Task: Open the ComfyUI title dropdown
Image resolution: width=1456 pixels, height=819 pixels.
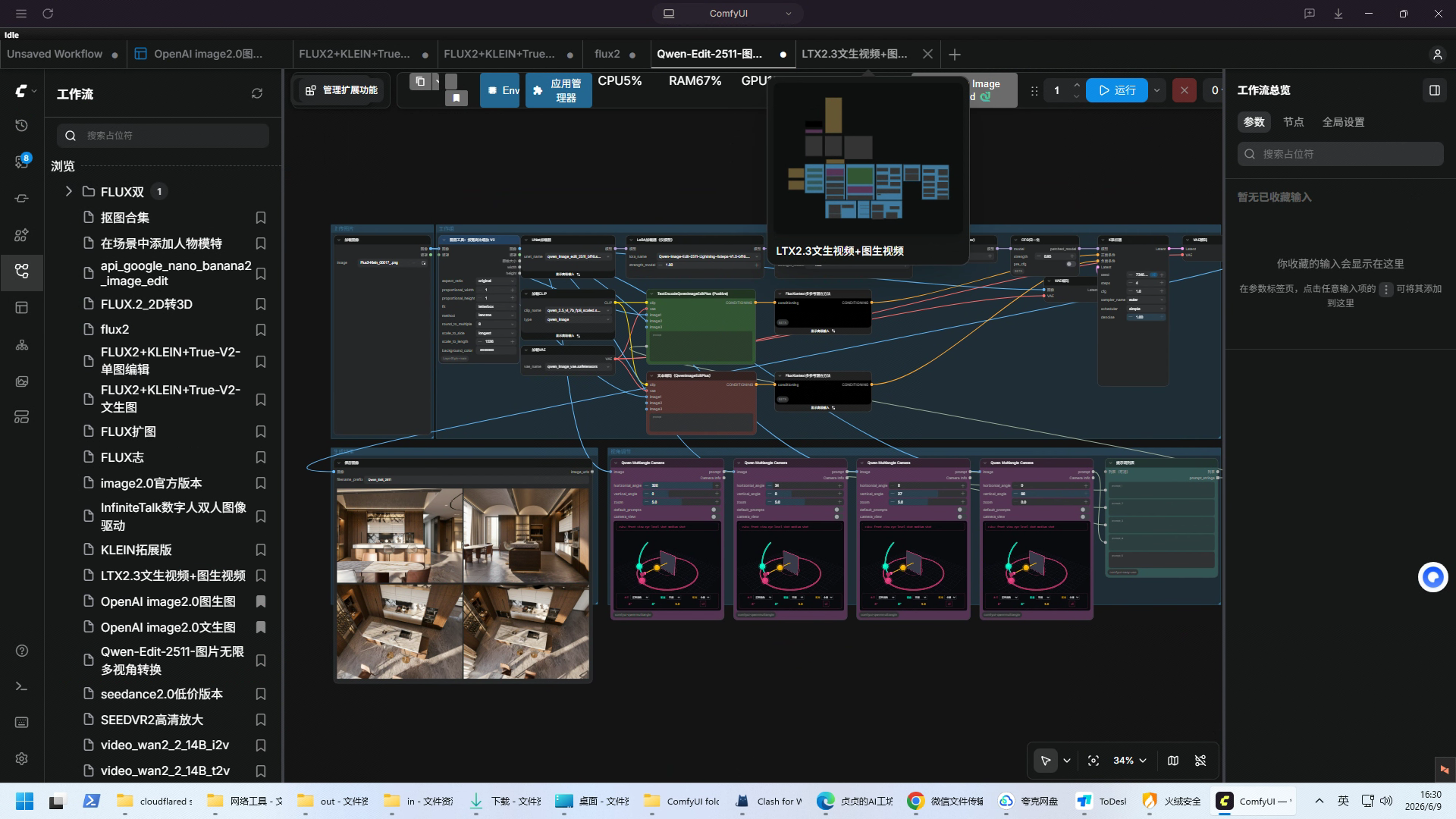Action: click(728, 14)
